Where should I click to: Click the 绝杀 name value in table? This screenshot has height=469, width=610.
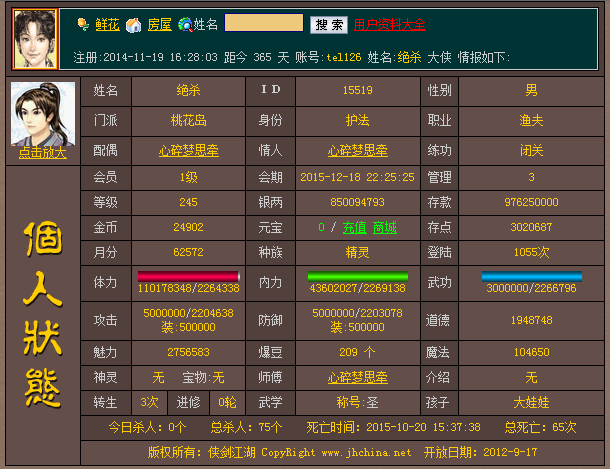click(188, 91)
